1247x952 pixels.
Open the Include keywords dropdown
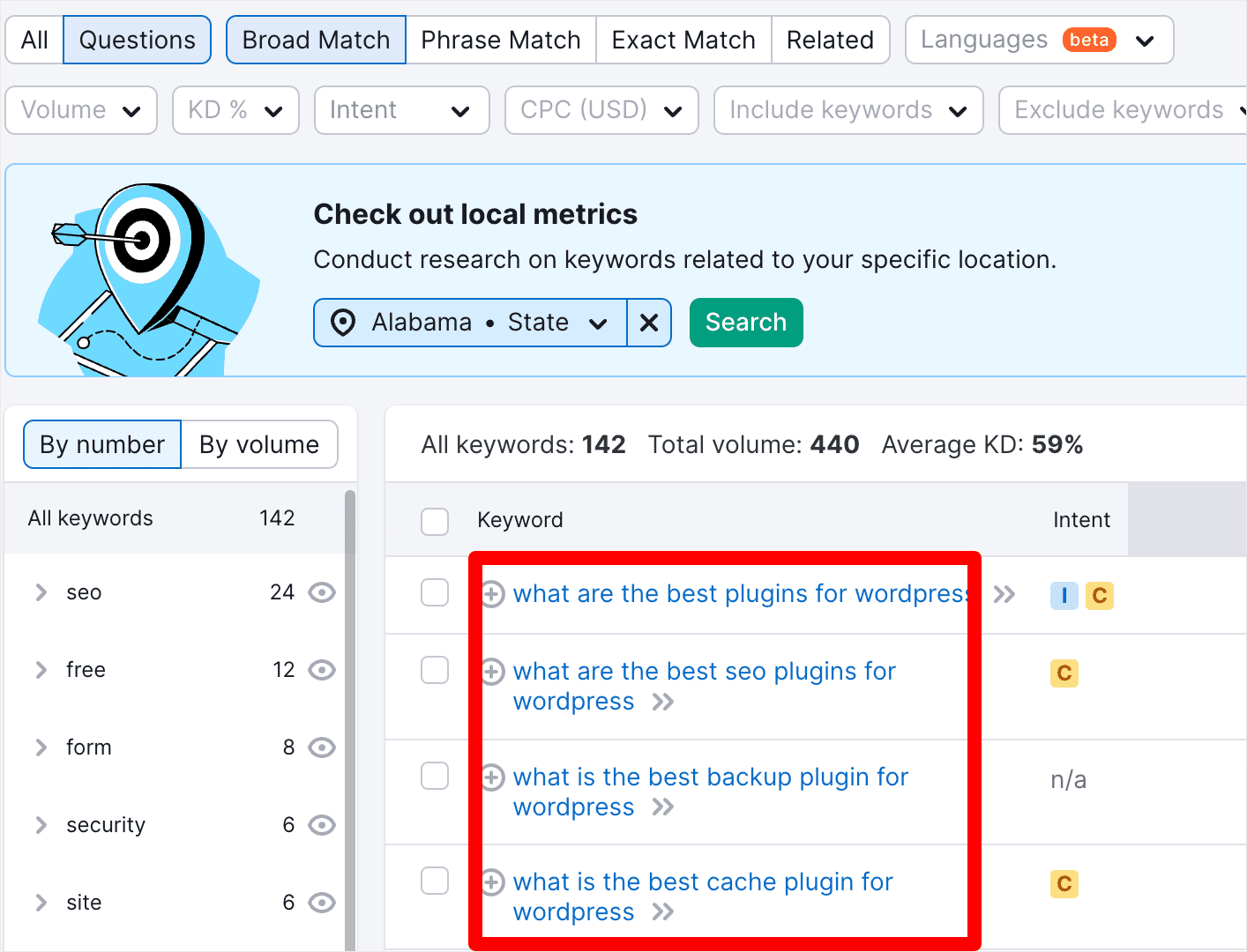coord(848,110)
